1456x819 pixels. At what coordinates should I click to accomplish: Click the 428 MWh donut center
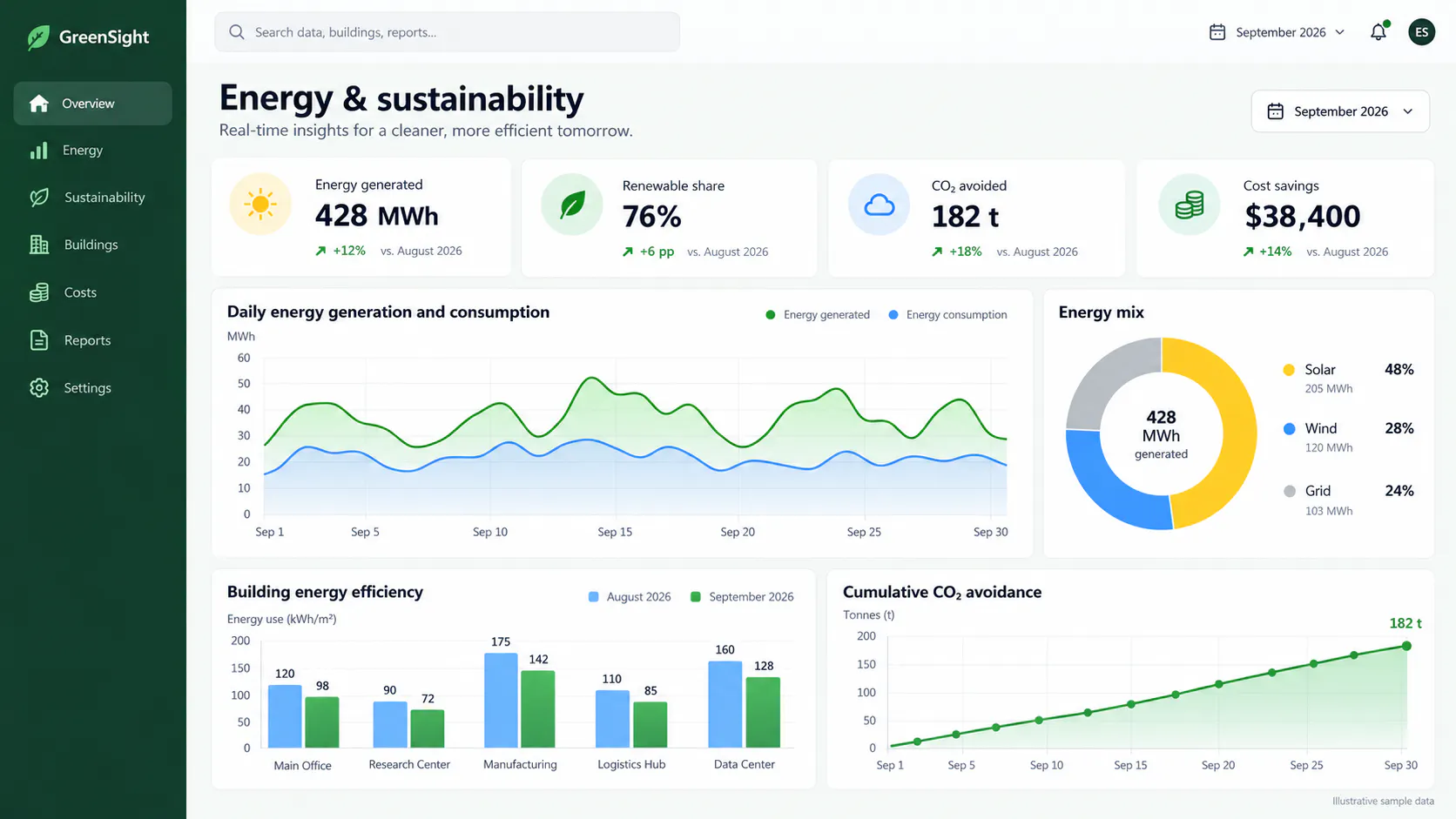(x=1161, y=433)
